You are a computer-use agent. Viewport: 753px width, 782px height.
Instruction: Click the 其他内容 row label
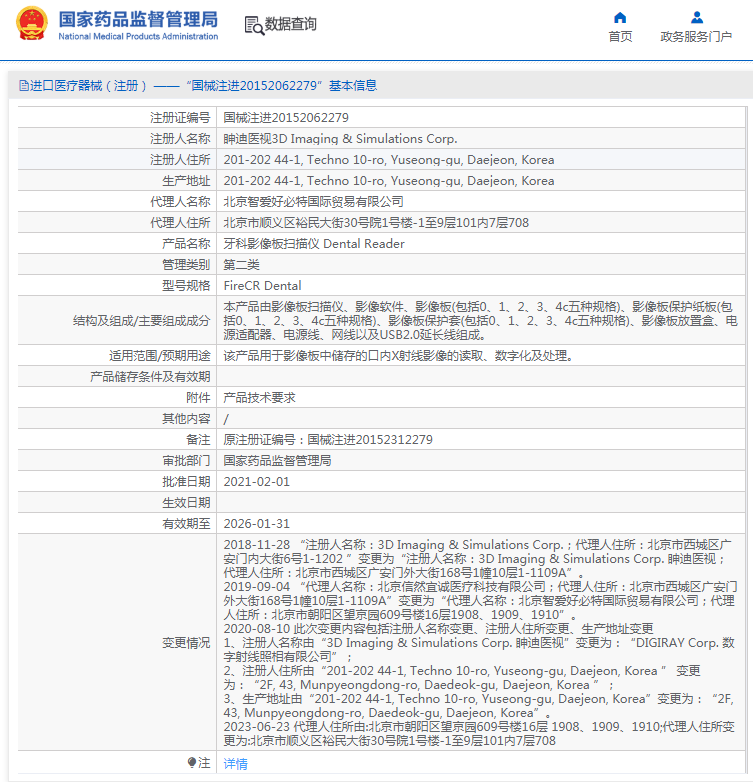(186, 418)
